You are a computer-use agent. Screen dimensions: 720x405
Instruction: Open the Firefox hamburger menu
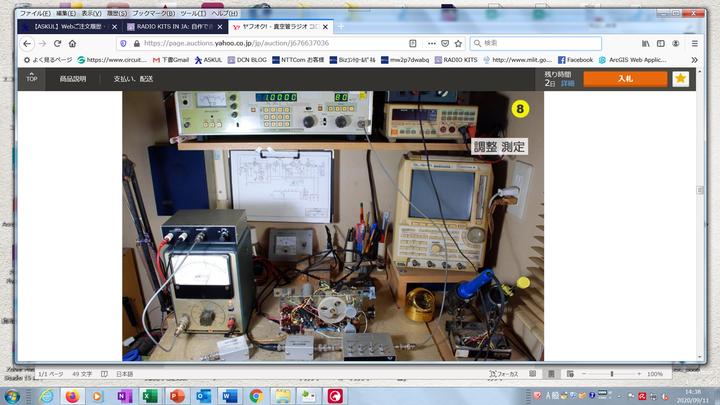pyautogui.click(x=704, y=44)
